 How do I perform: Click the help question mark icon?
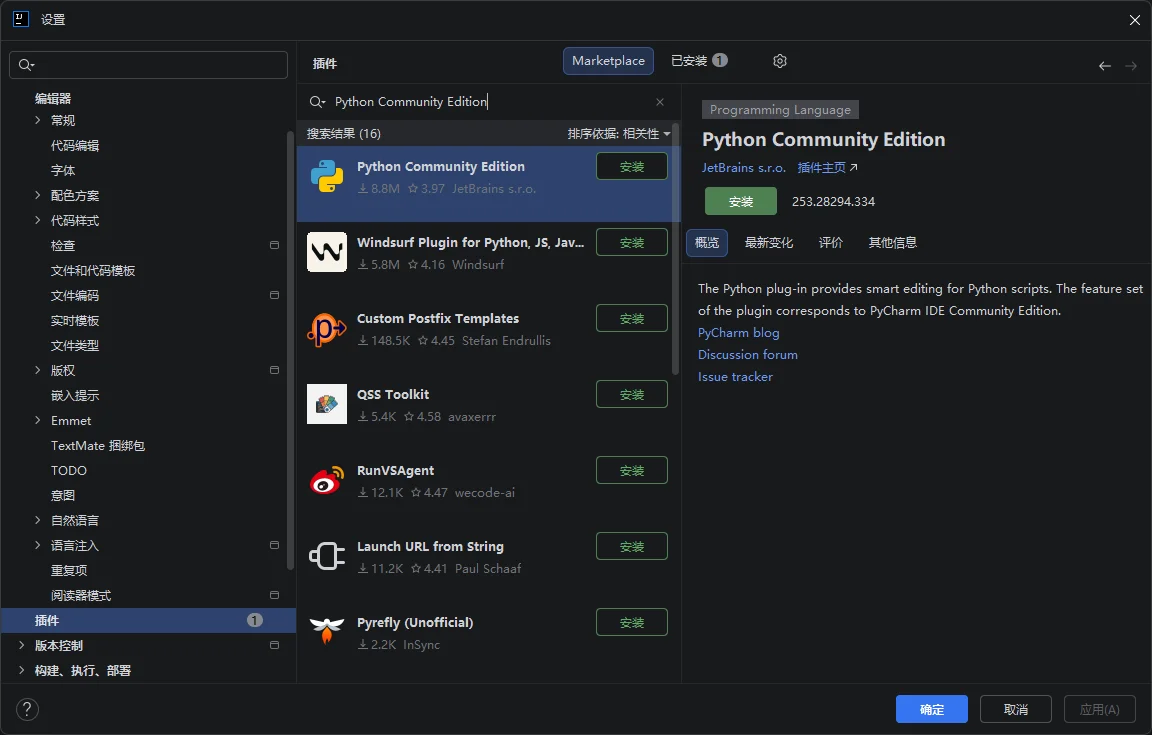click(28, 709)
